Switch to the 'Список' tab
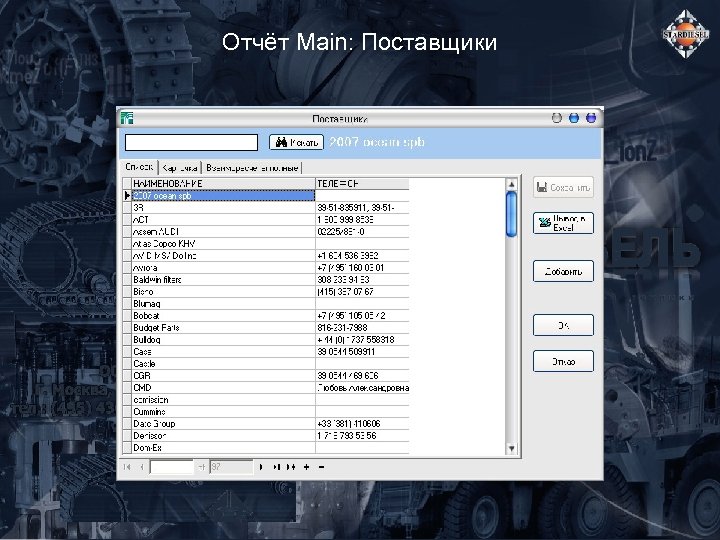 [139, 167]
